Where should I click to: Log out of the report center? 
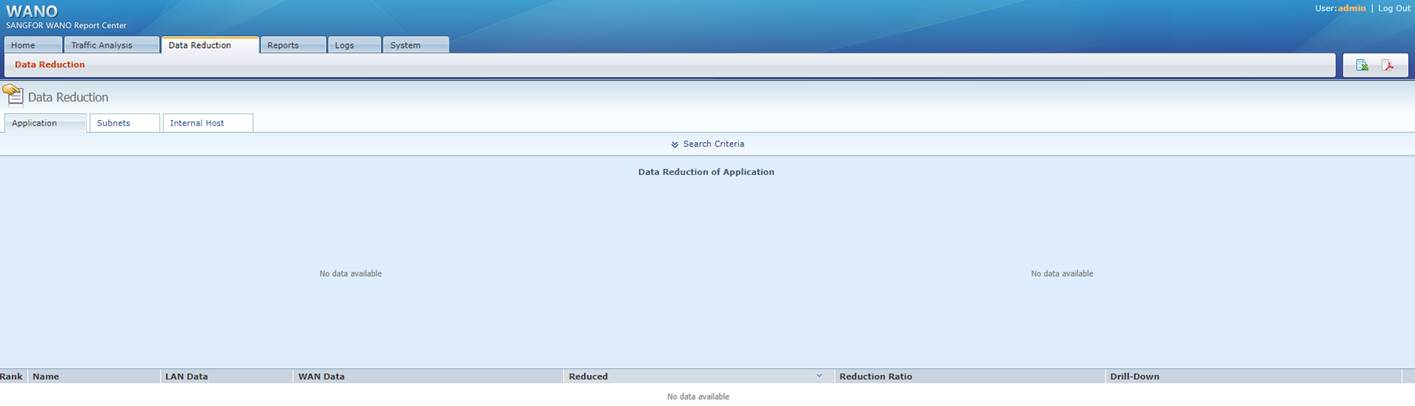1394,8
